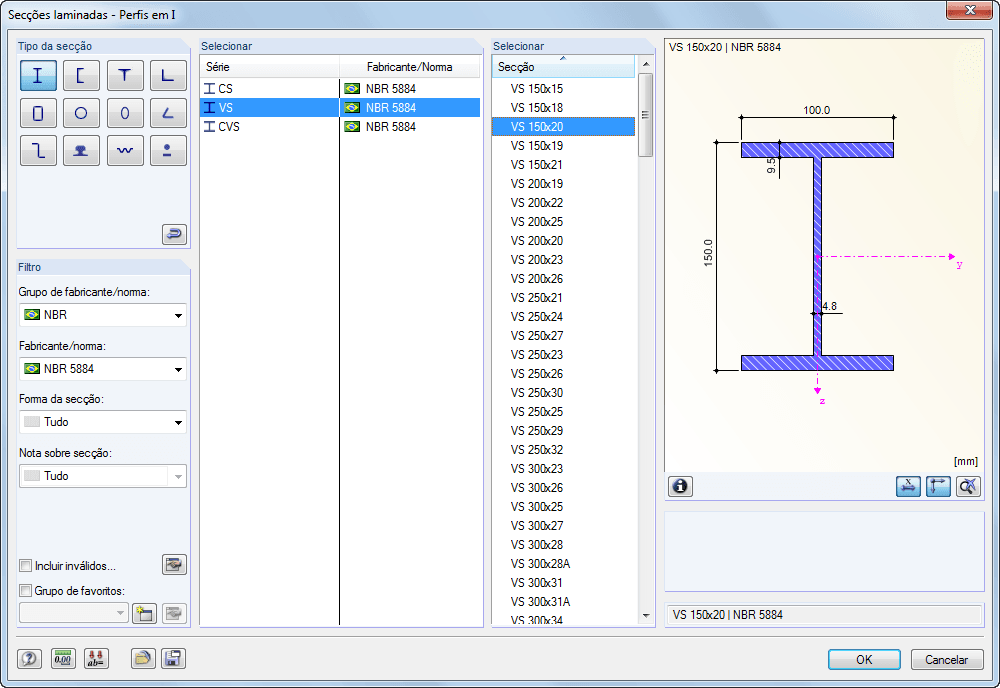
Task: Open the units and decimals (0.00) icon
Action: [62, 659]
